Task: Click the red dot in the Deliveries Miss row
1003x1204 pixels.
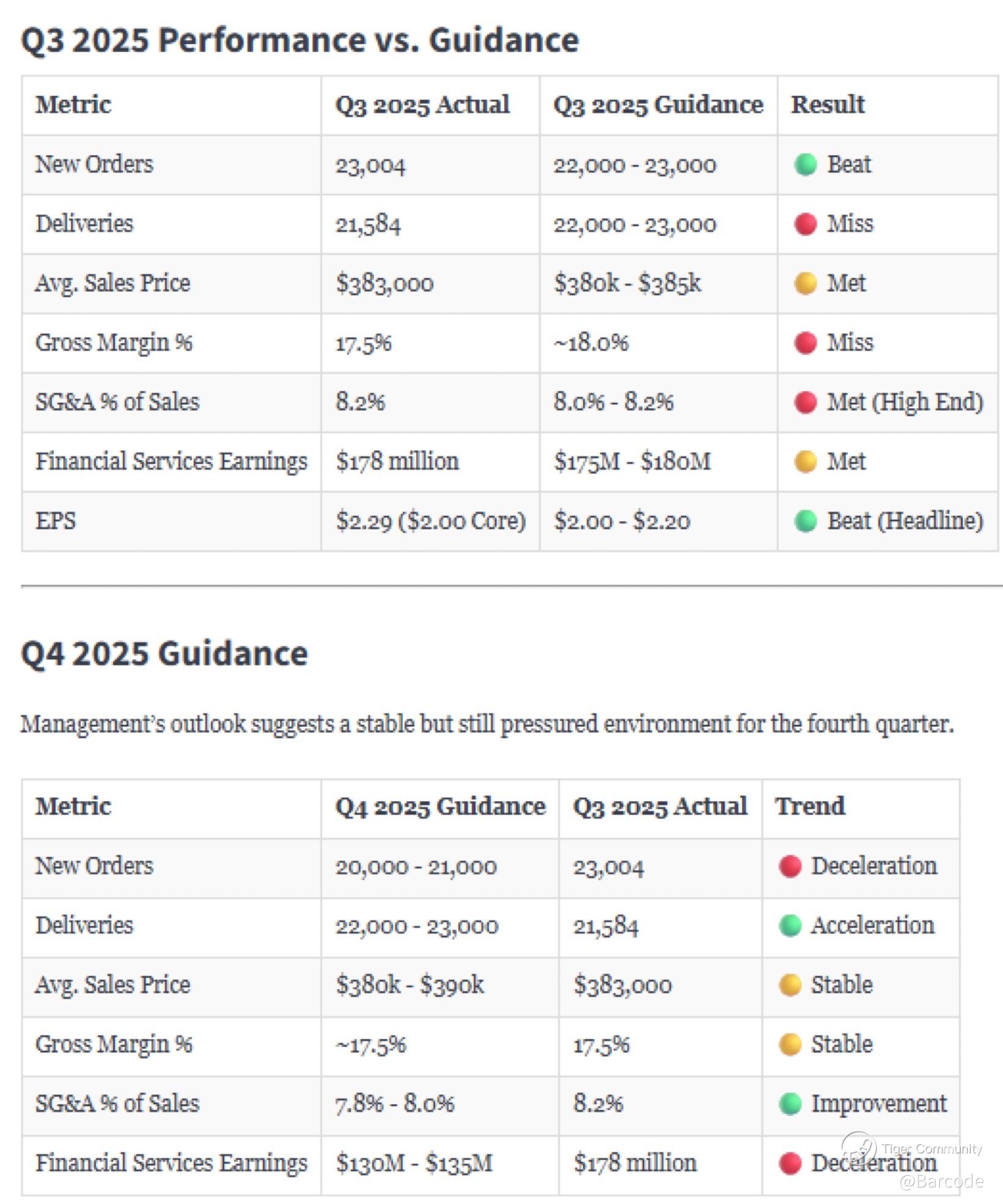Action: pos(805,224)
